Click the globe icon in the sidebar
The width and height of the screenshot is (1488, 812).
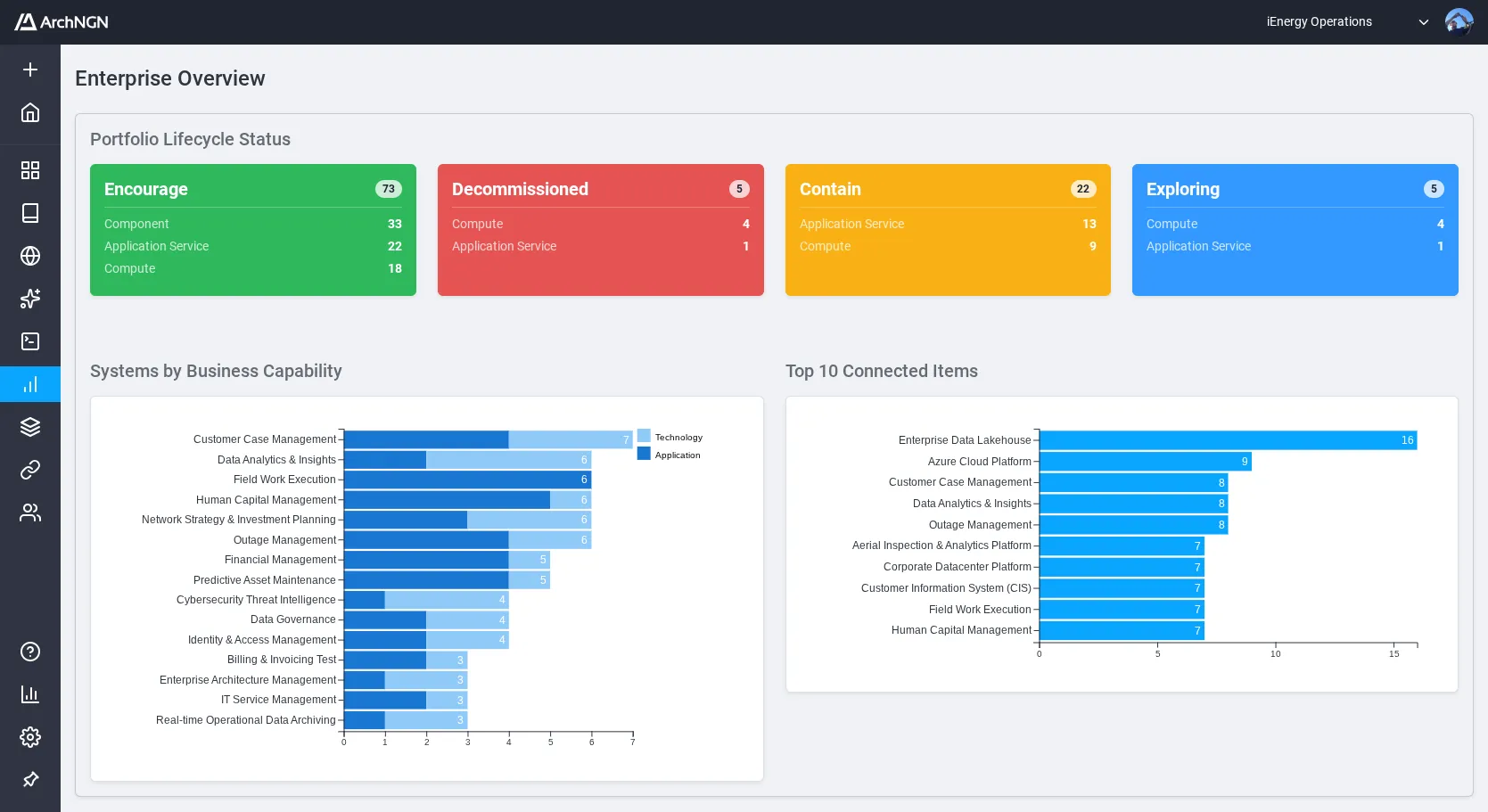(30, 256)
